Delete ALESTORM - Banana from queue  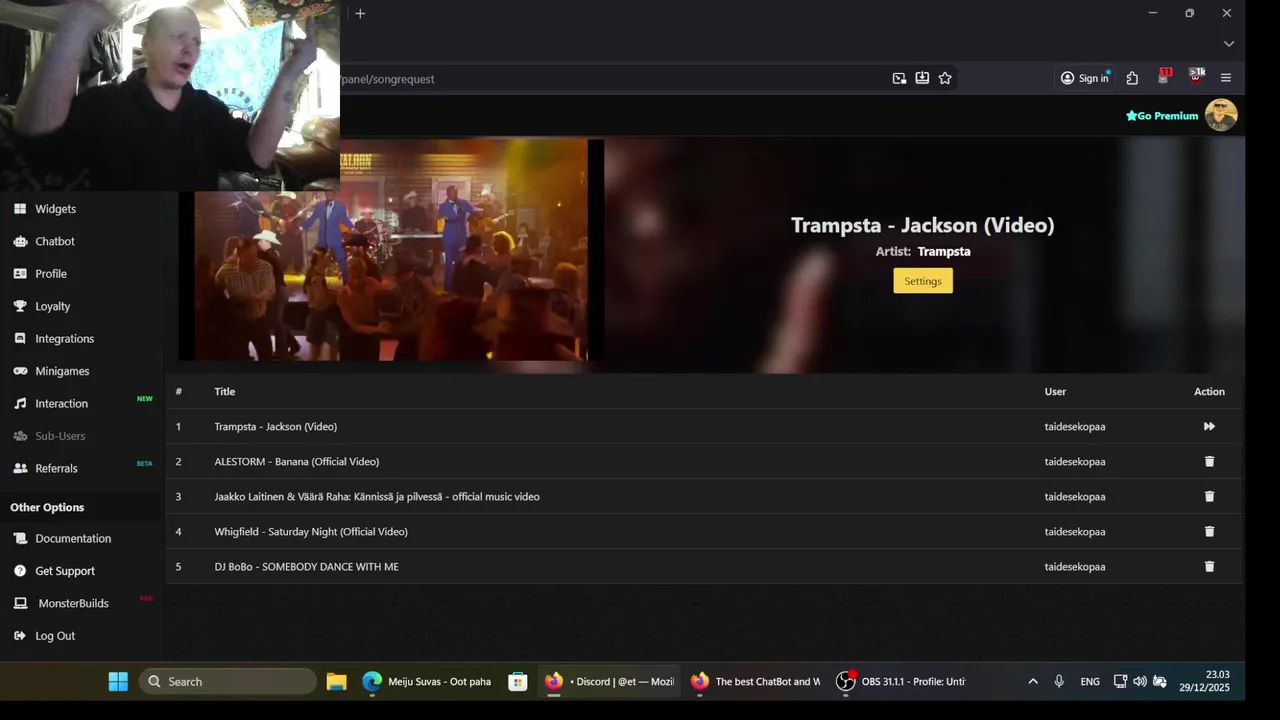tap(1209, 461)
